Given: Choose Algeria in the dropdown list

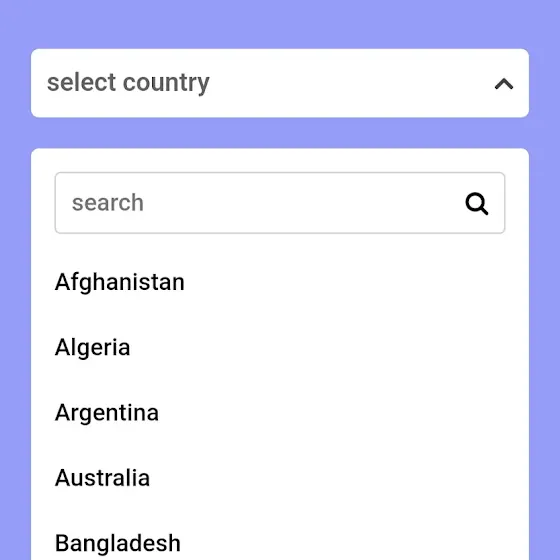Looking at the screenshot, I should (x=92, y=348).
